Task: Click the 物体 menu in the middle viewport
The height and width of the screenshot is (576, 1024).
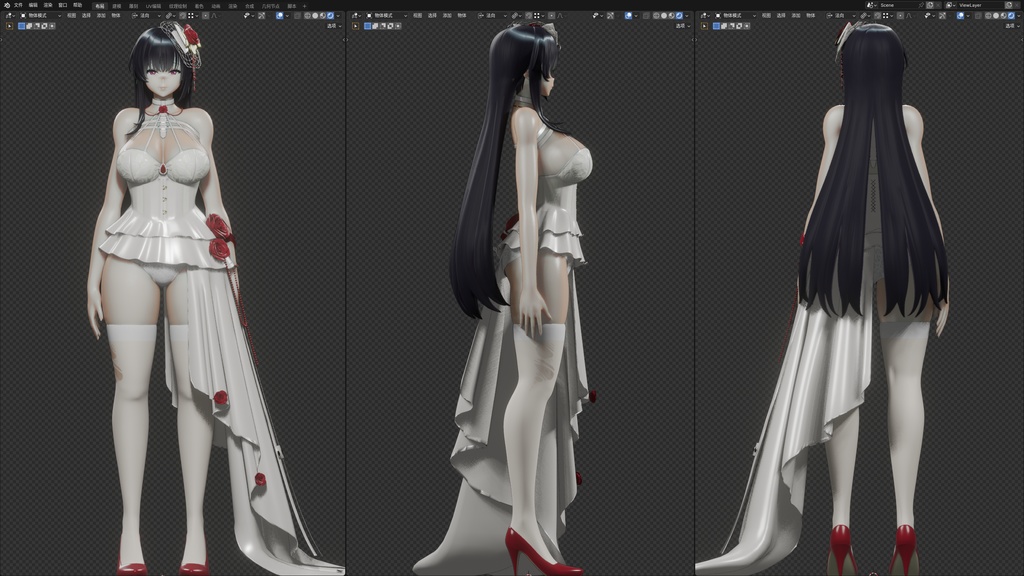Action: (461, 16)
